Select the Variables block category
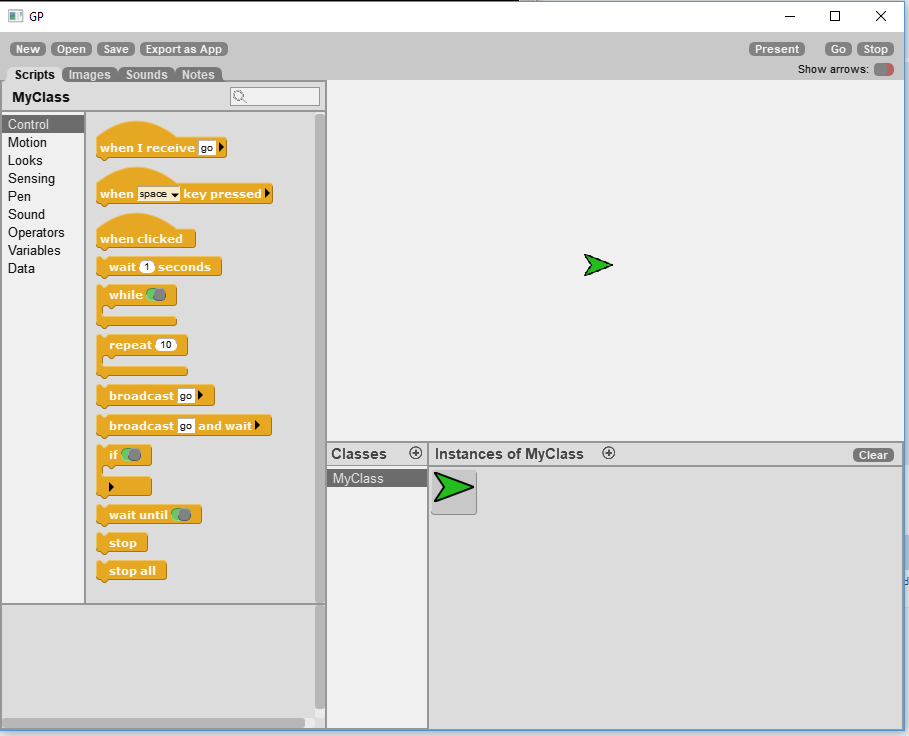Viewport: 909px width, 736px height. (43, 250)
